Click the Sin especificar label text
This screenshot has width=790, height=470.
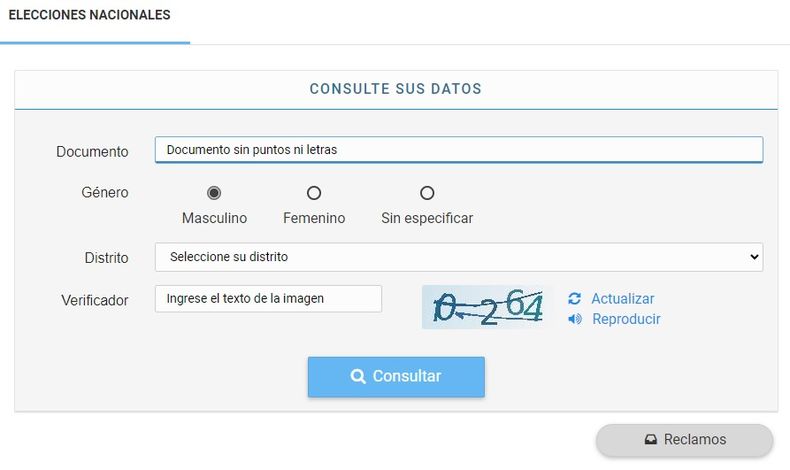coord(427,218)
